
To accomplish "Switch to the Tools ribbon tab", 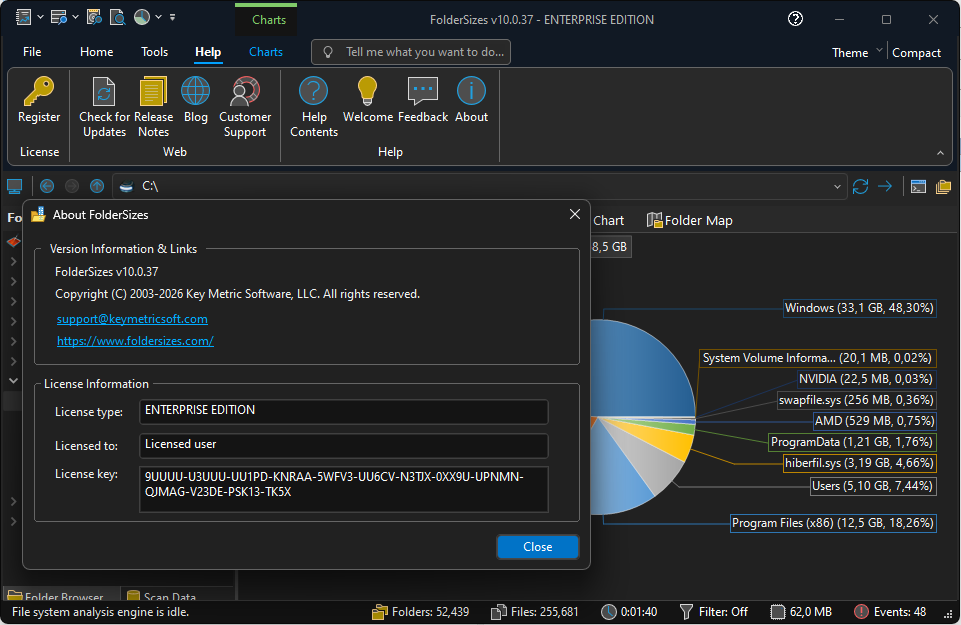I will click(x=154, y=52).
